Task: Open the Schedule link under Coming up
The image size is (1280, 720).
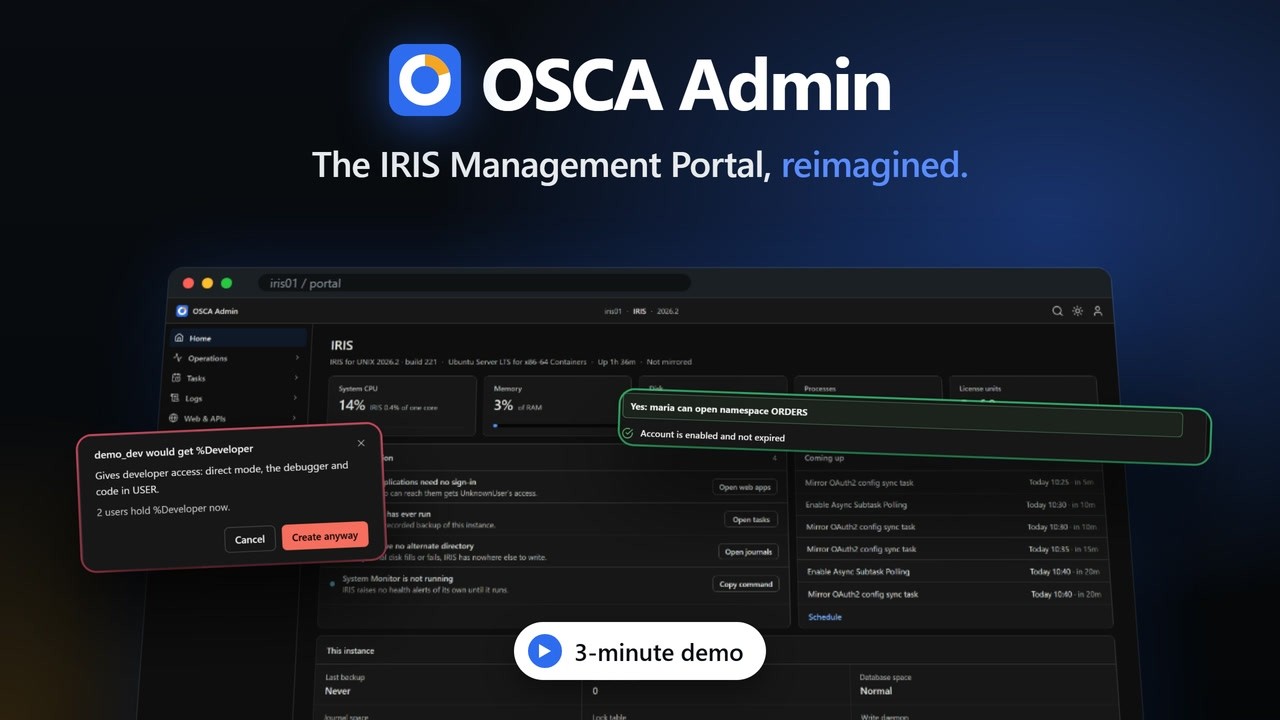Action: point(825,617)
